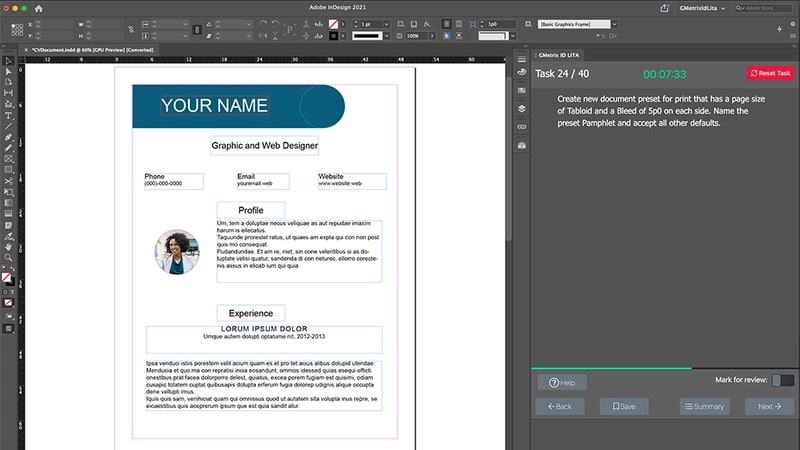Toggle constrain proportions for width and height
Screen dimensions: 800x450
pyautogui.click(x=131, y=30)
